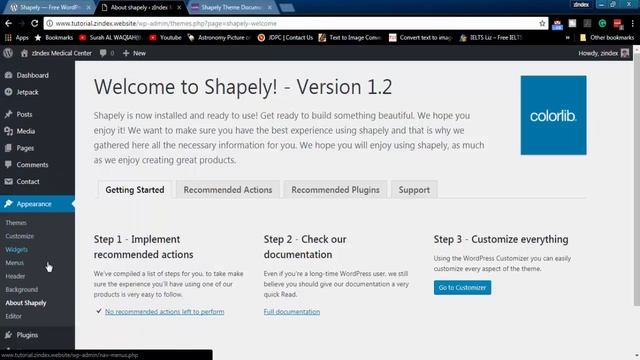
Task: Open Header submenu
Action: click(15, 276)
